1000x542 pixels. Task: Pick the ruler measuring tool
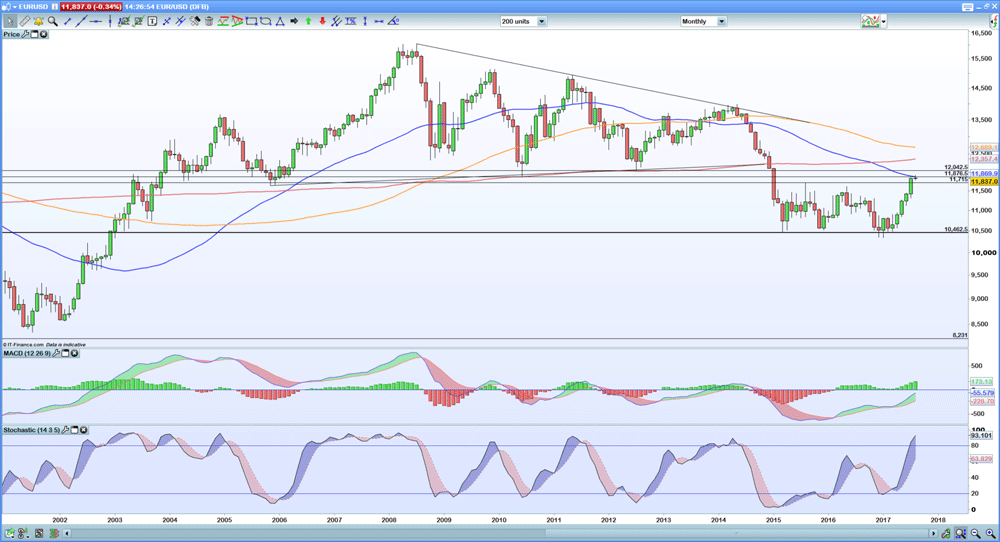25,21
